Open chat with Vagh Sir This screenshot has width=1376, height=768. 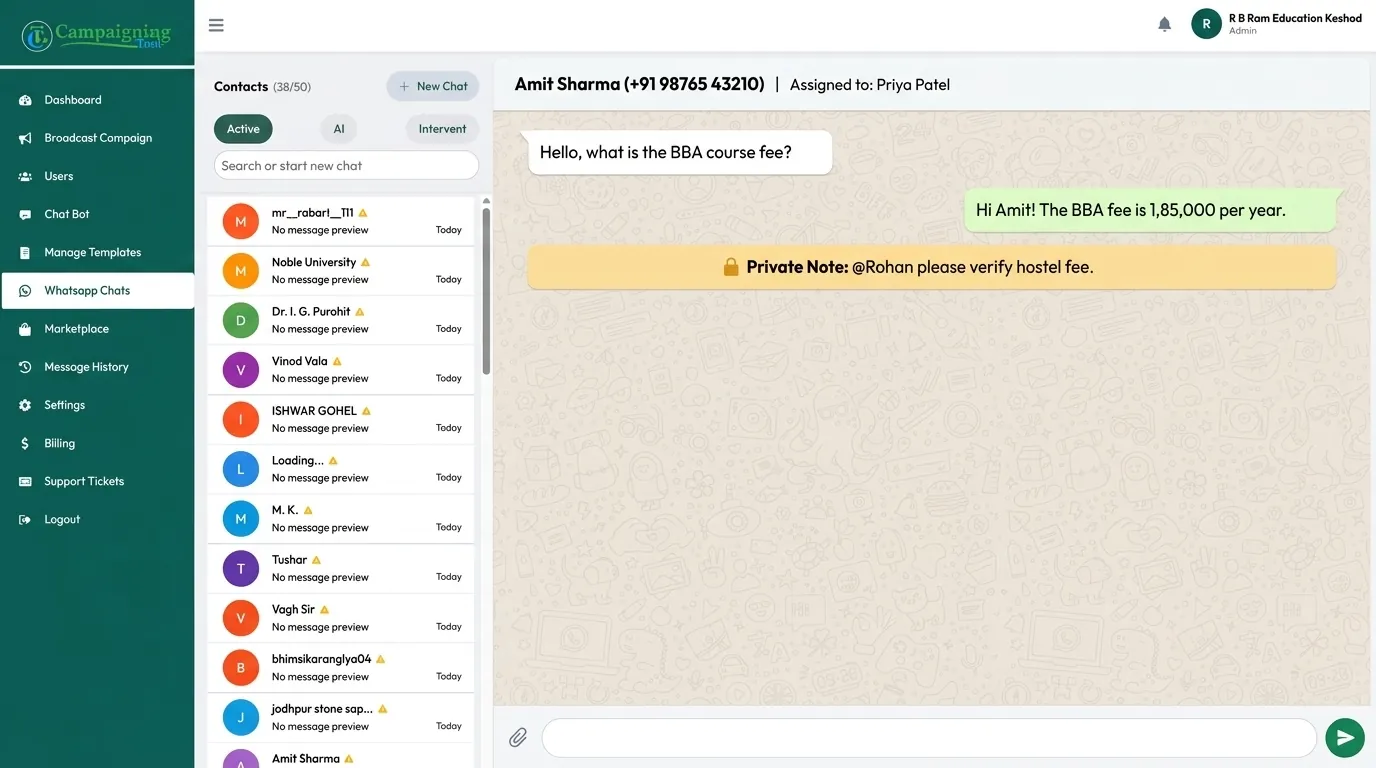pyautogui.click(x=340, y=618)
